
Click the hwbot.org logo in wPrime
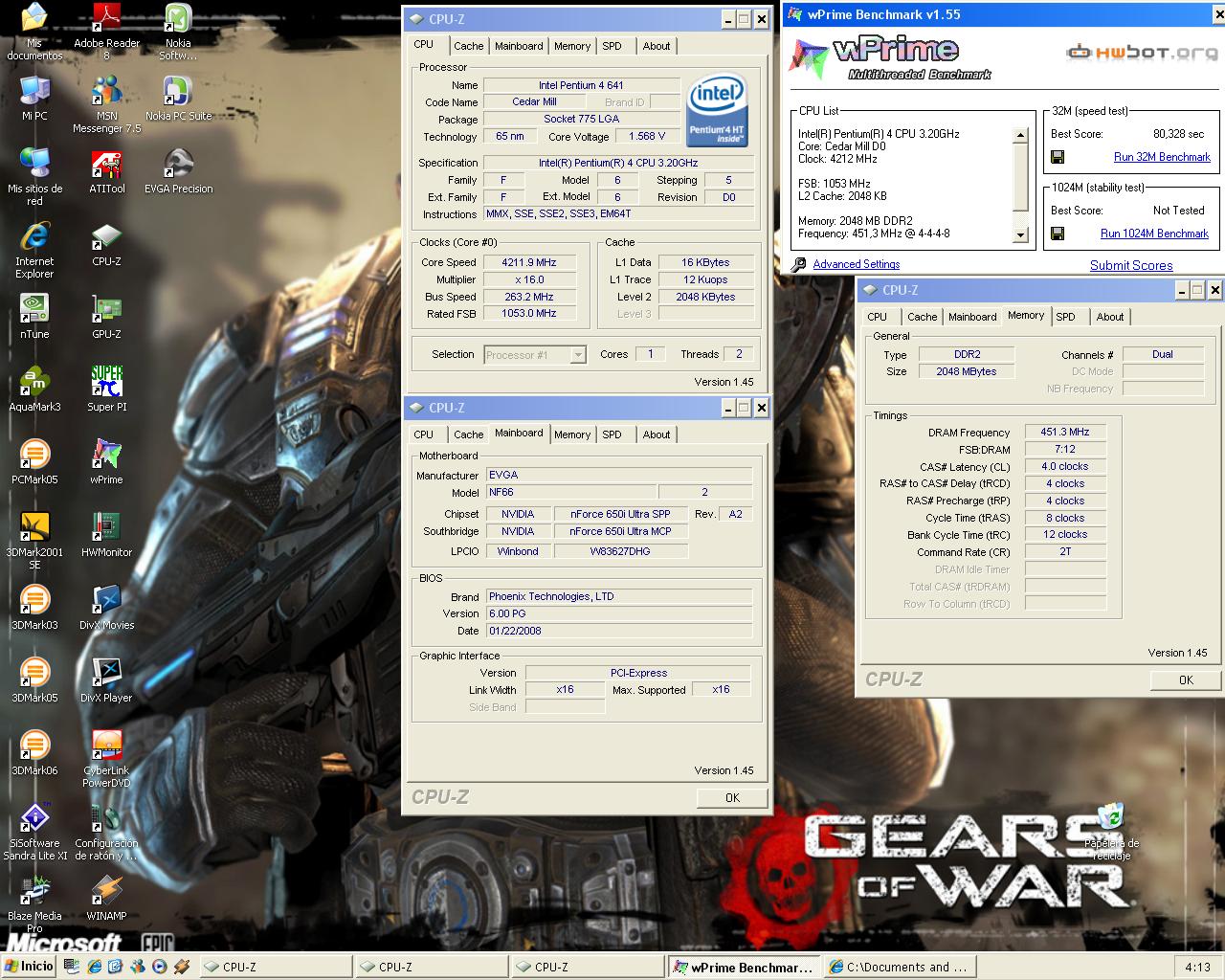(x=1142, y=52)
